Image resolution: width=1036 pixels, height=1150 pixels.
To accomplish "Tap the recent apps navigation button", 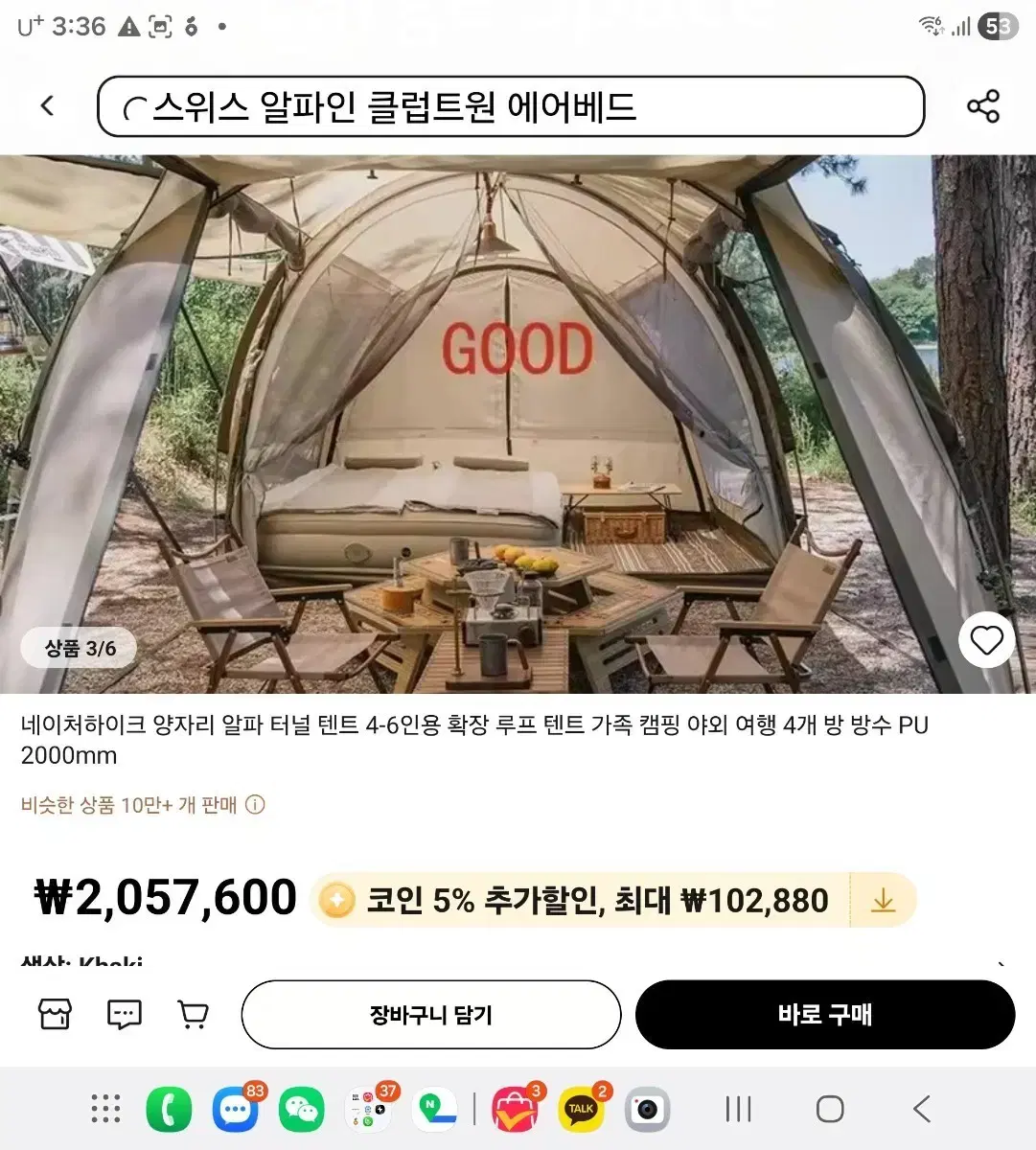I will (739, 1109).
